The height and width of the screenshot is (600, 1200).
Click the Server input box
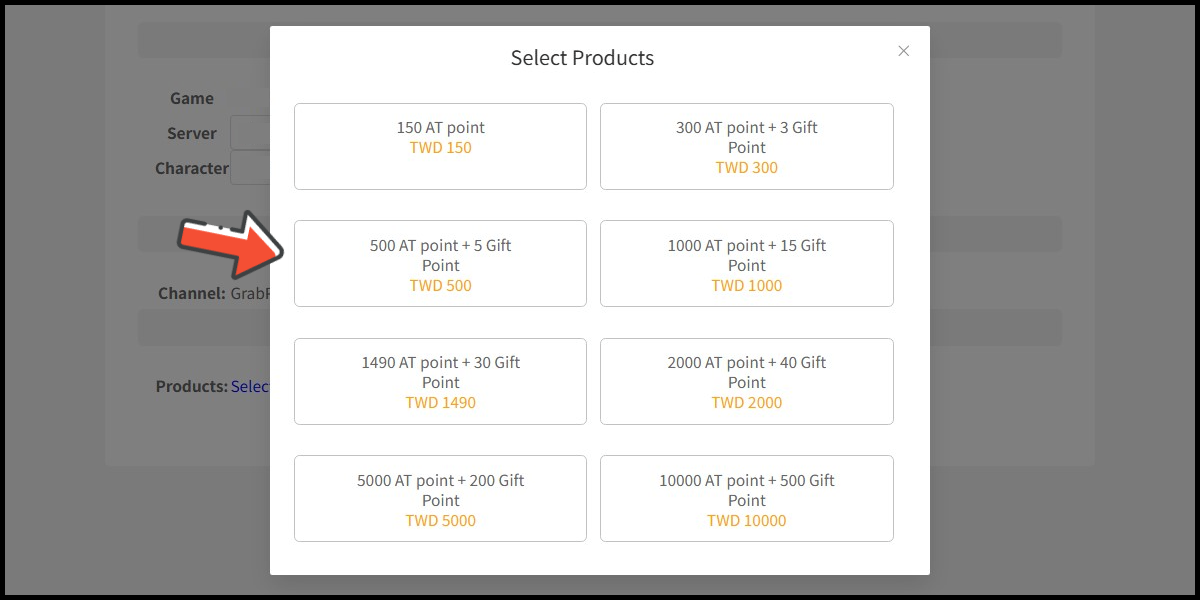click(x=250, y=133)
